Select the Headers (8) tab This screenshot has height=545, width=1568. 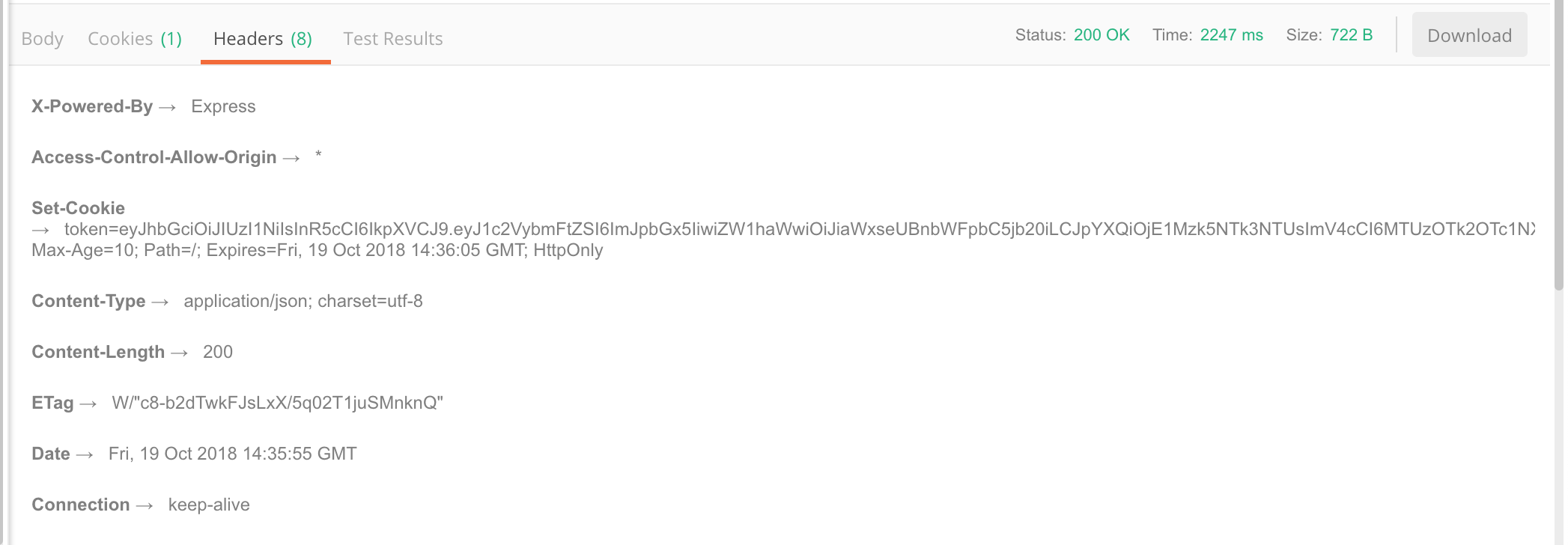pos(264,38)
